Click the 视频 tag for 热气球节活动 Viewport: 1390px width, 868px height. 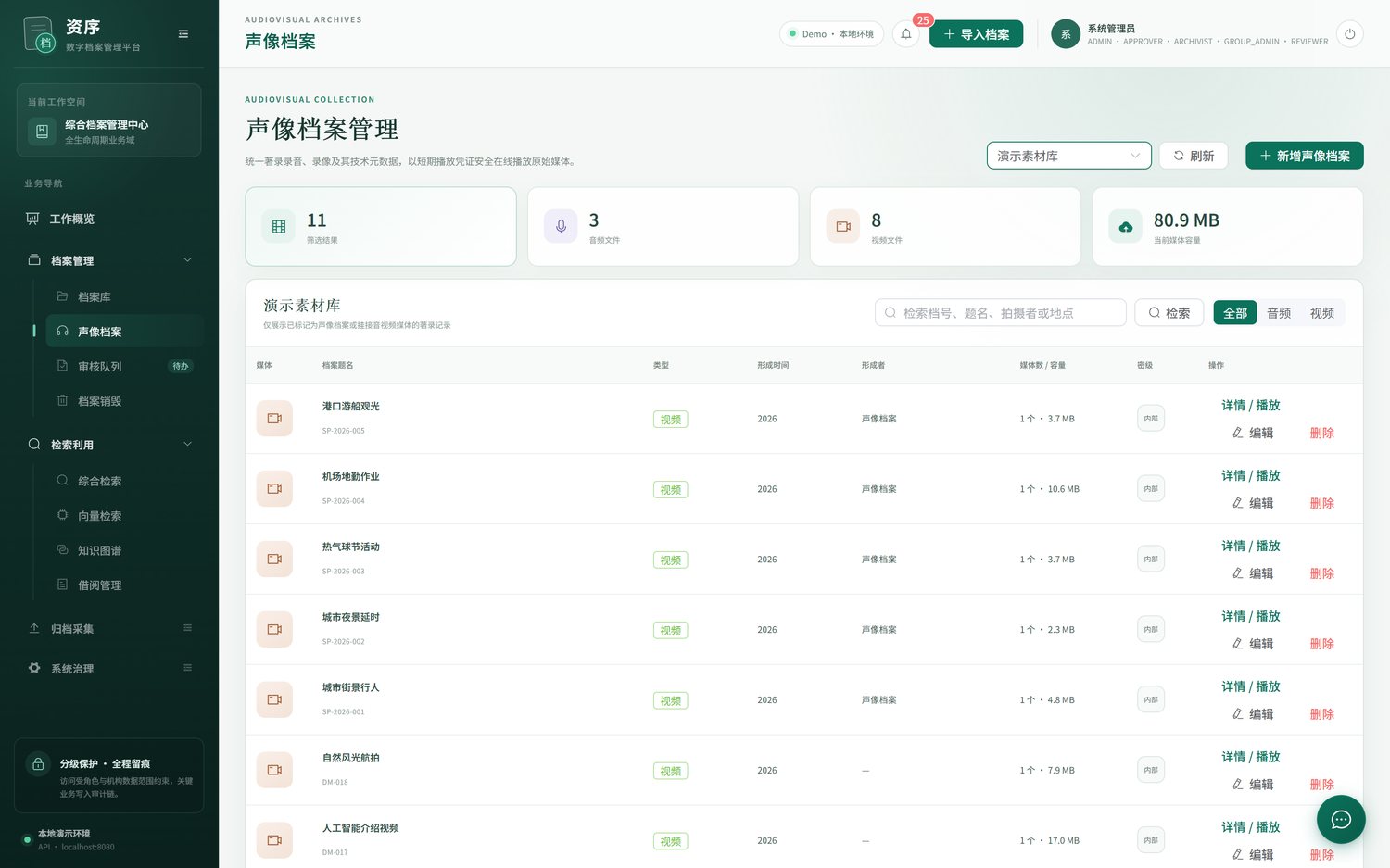(x=671, y=560)
